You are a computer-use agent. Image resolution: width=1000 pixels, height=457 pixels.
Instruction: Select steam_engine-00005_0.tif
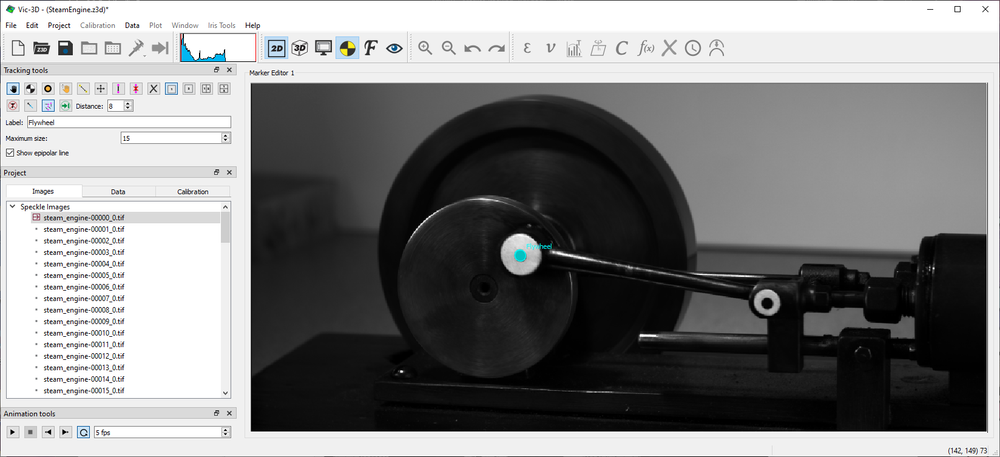(84, 275)
